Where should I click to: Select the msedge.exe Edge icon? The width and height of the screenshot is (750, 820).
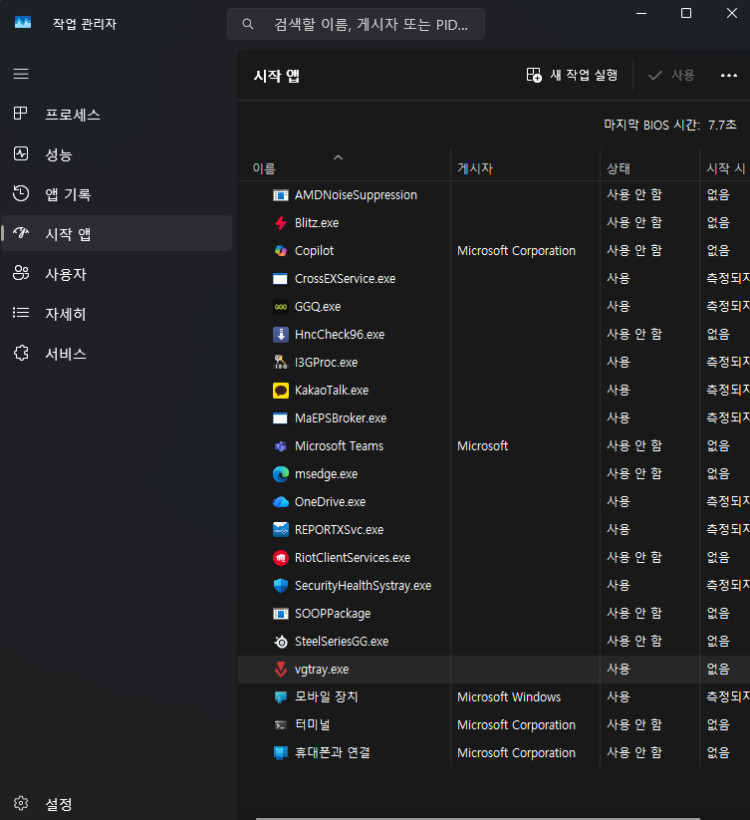(280, 474)
